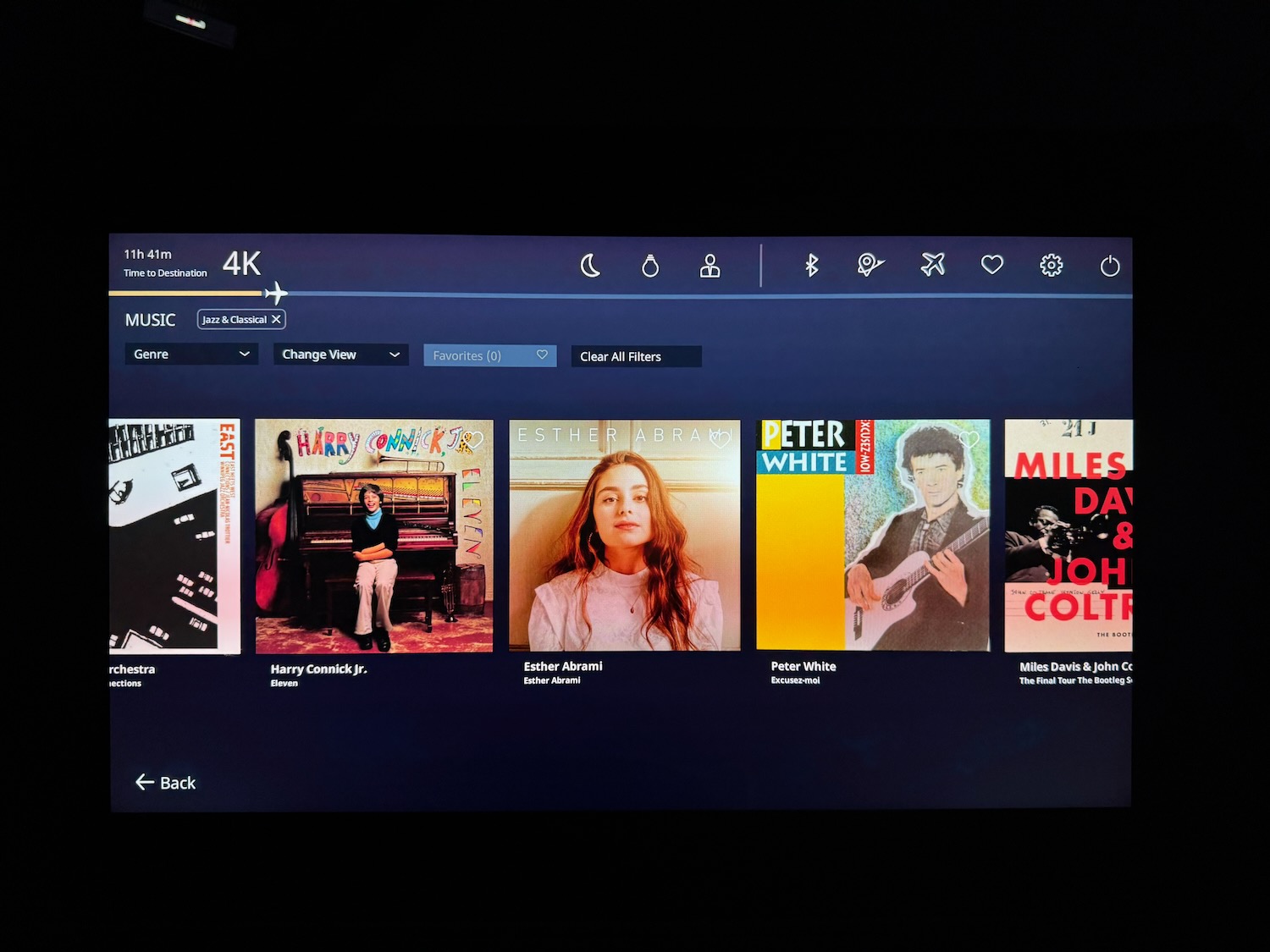Open night mode with the moon icon

589,266
